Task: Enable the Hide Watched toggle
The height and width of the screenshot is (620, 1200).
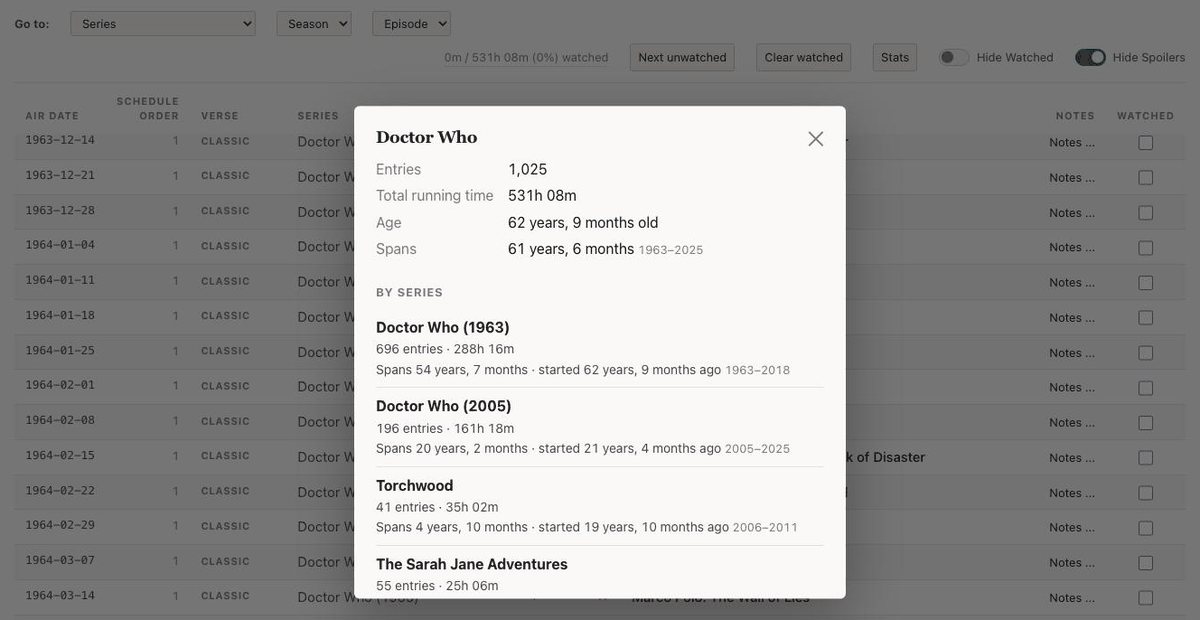Action: pyautogui.click(x=954, y=57)
